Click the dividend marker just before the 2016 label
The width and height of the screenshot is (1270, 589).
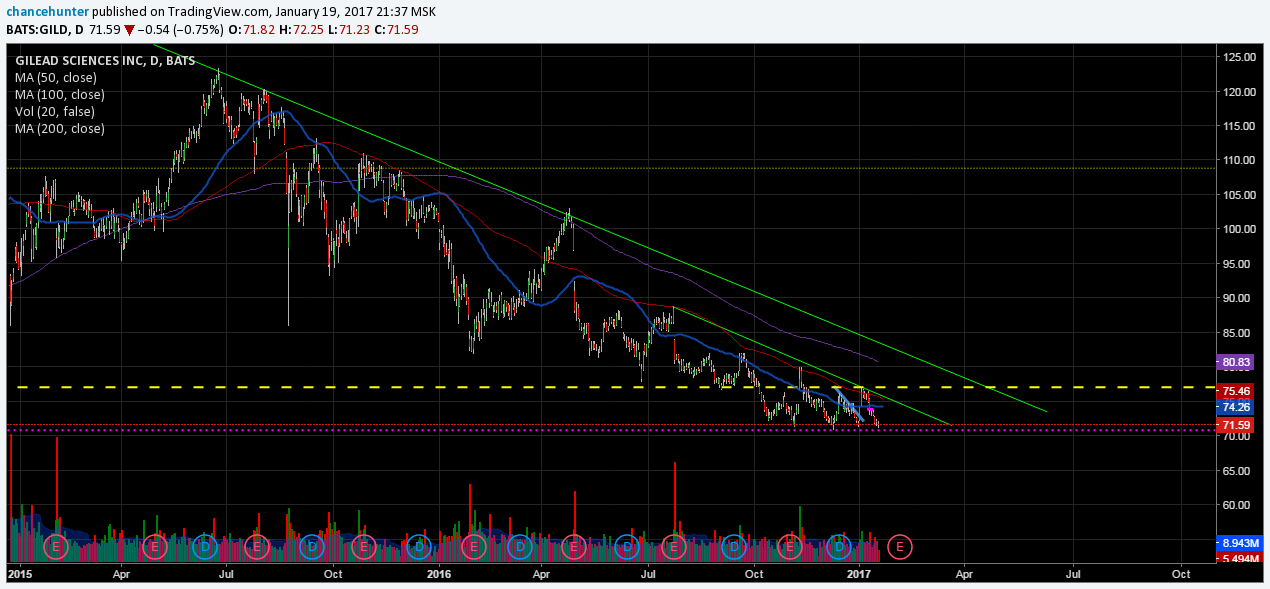coord(419,547)
